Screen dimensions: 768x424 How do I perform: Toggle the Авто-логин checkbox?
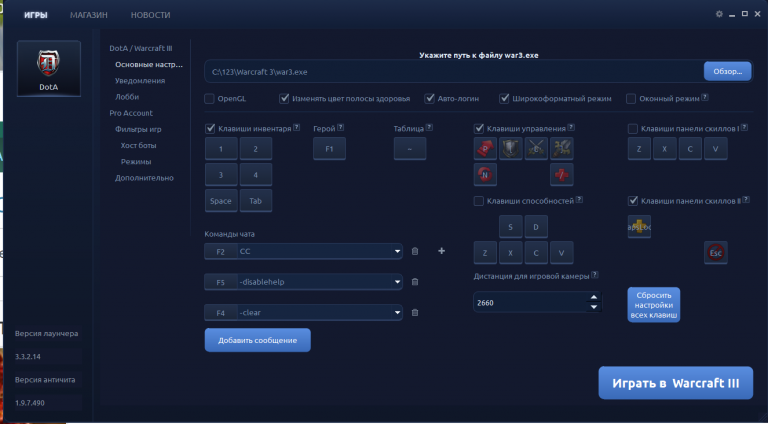click(430, 98)
